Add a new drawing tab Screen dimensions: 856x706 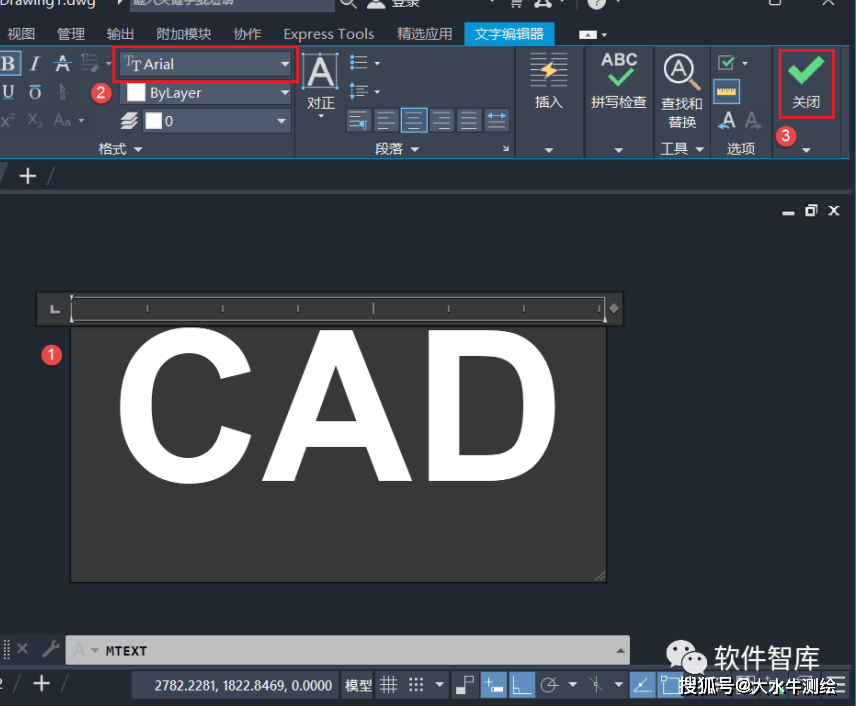pyautogui.click(x=27, y=176)
